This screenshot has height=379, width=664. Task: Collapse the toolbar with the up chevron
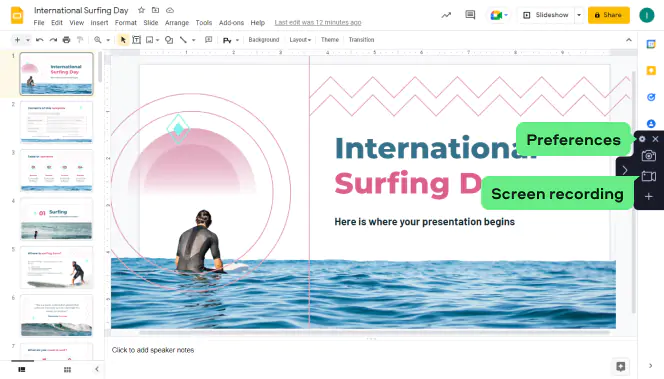coord(629,40)
